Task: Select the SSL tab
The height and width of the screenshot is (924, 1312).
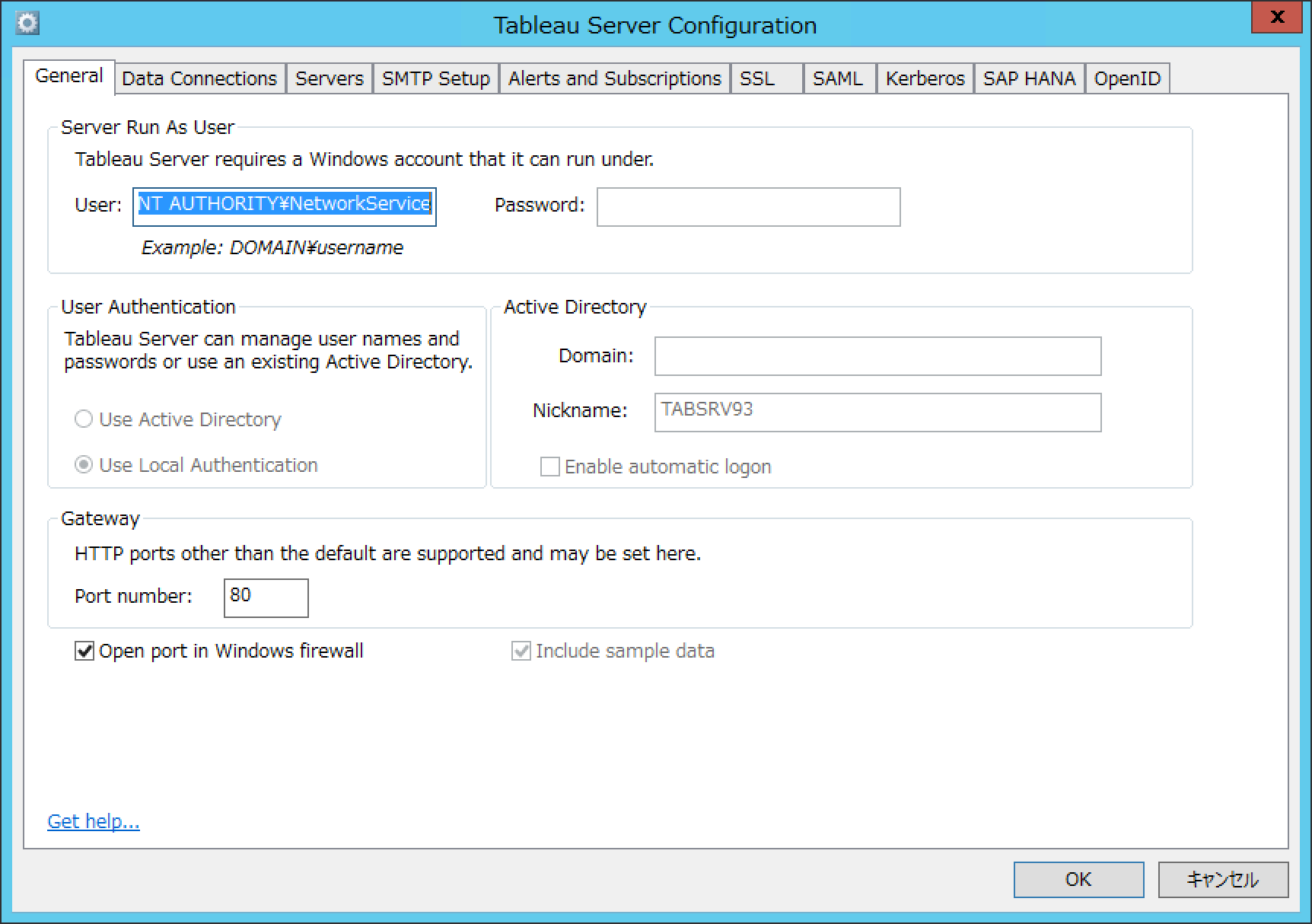Action: (765, 78)
